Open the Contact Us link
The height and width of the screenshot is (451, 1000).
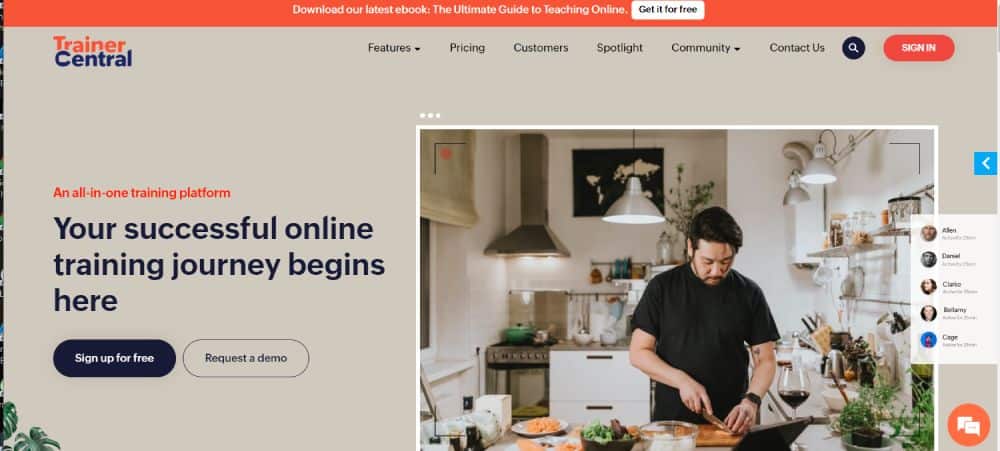pos(797,48)
